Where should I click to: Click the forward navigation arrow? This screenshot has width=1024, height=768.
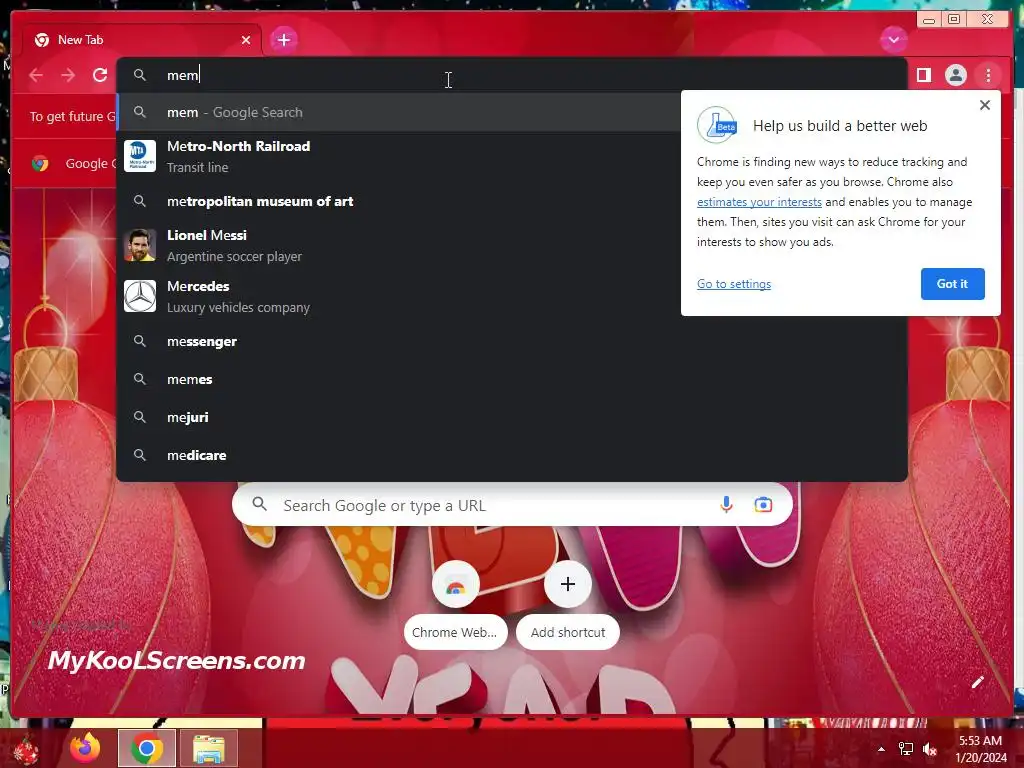point(68,75)
